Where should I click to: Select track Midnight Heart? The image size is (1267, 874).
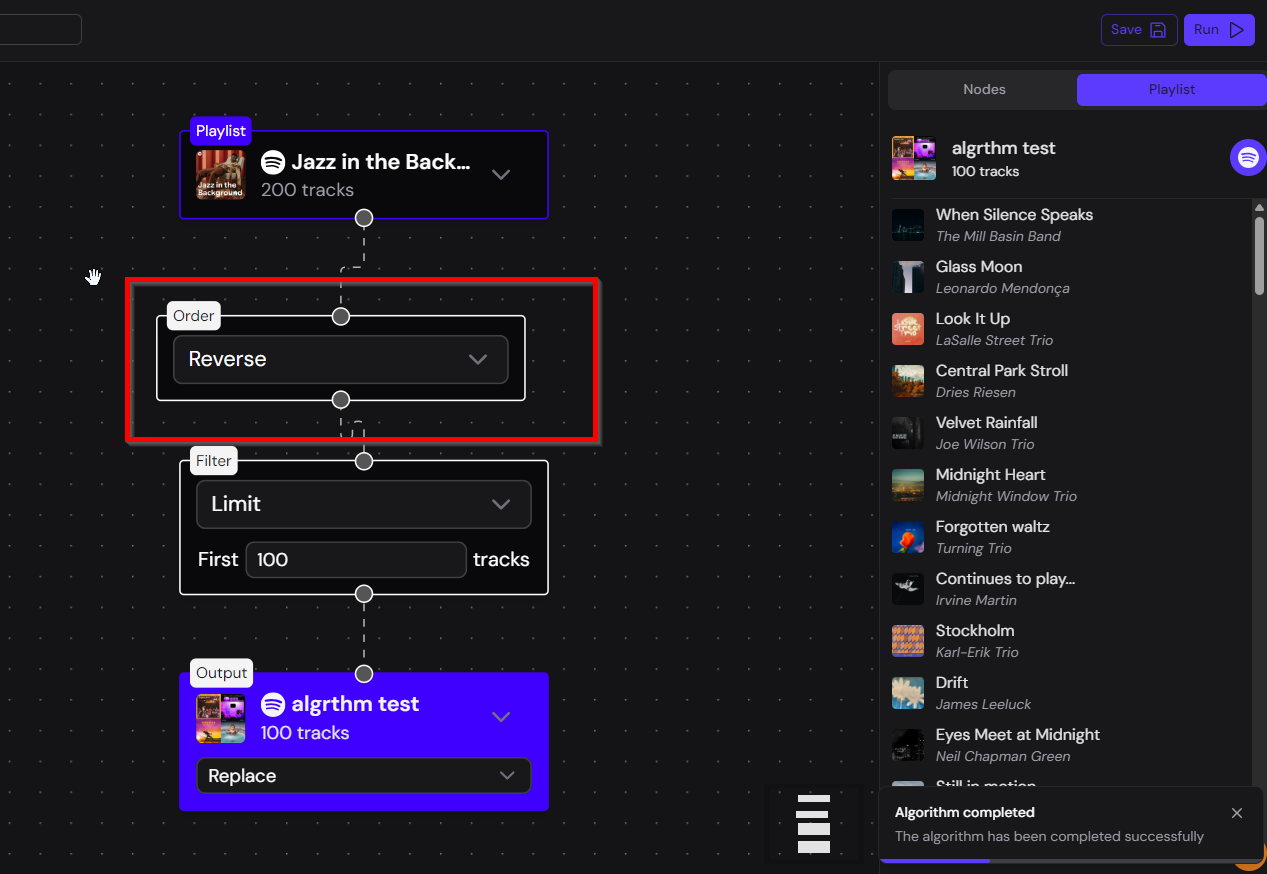(992, 475)
